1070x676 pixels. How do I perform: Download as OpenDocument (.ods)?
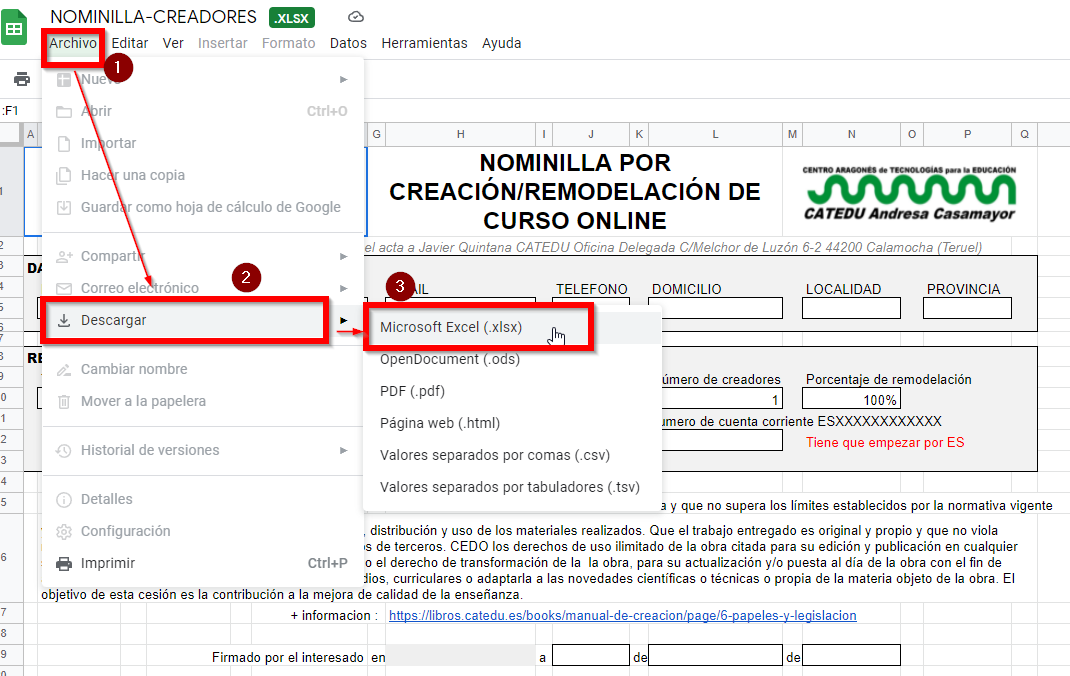(x=512, y=359)
